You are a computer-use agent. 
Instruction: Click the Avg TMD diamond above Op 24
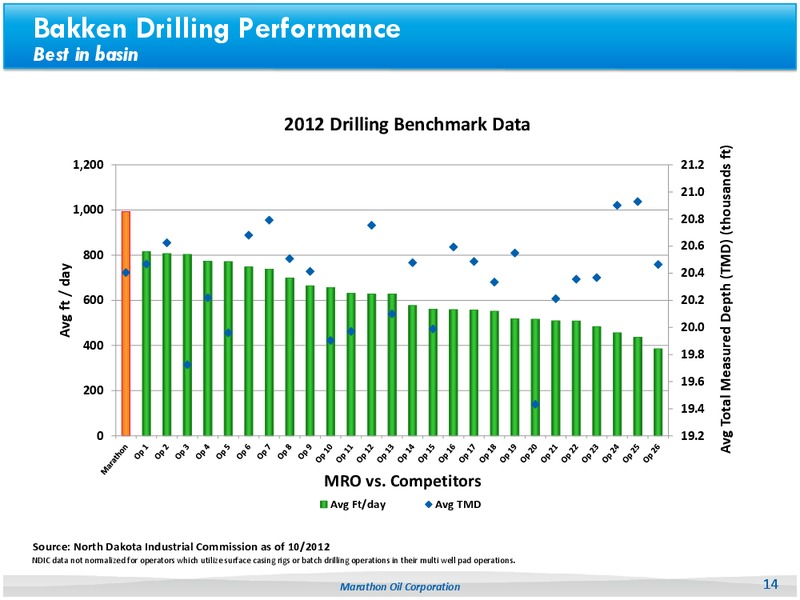(x=617, y=205)
